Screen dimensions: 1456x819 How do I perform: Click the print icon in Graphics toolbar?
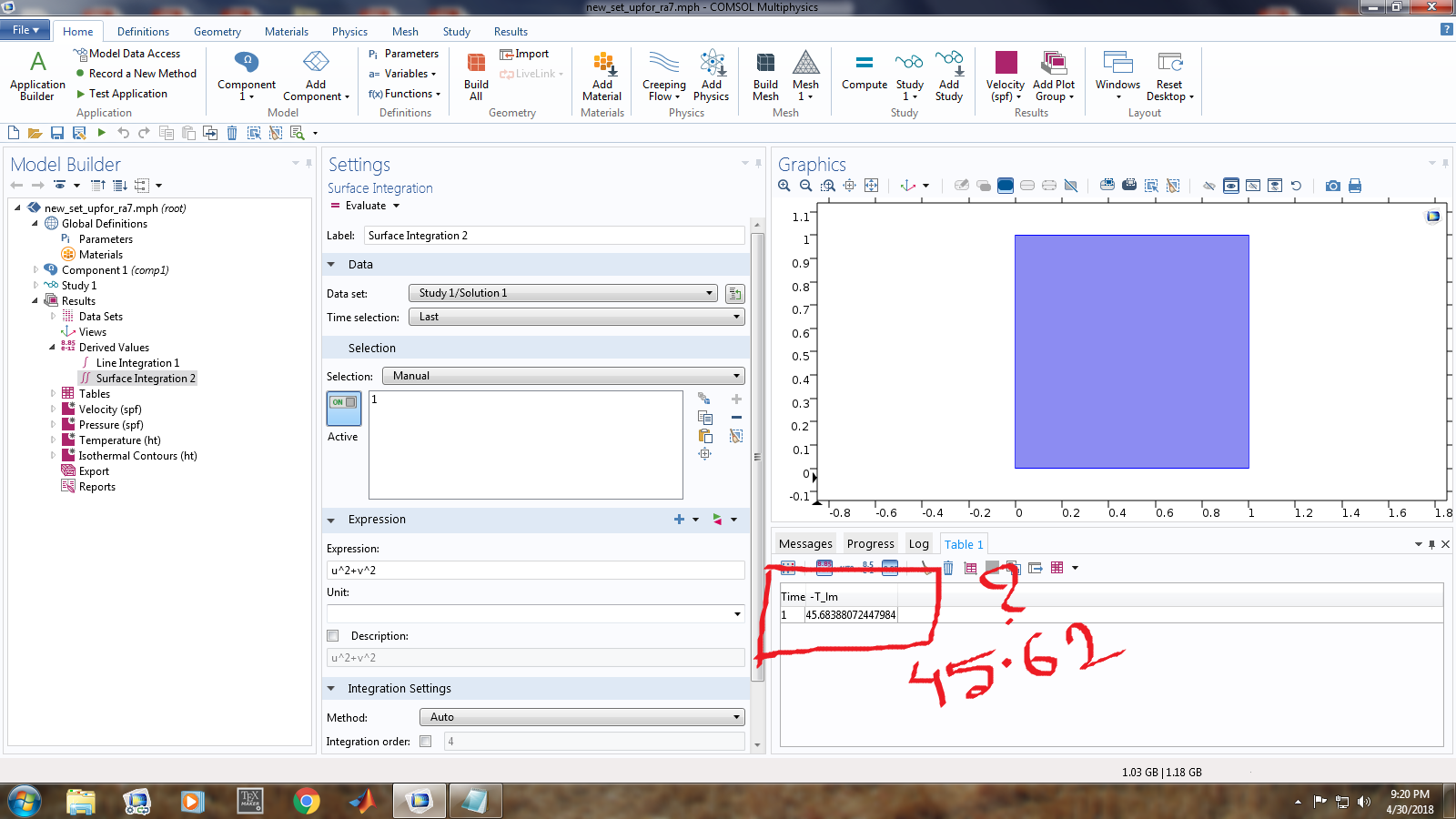click(x=1355, y=186)
